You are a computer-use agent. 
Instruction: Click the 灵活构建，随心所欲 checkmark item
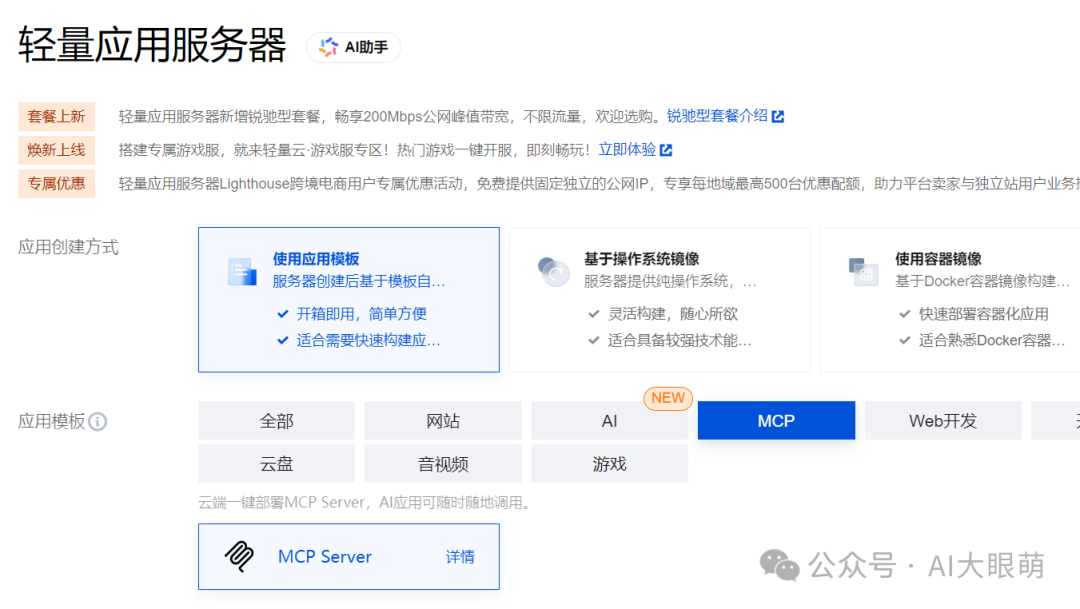[663, 314]
